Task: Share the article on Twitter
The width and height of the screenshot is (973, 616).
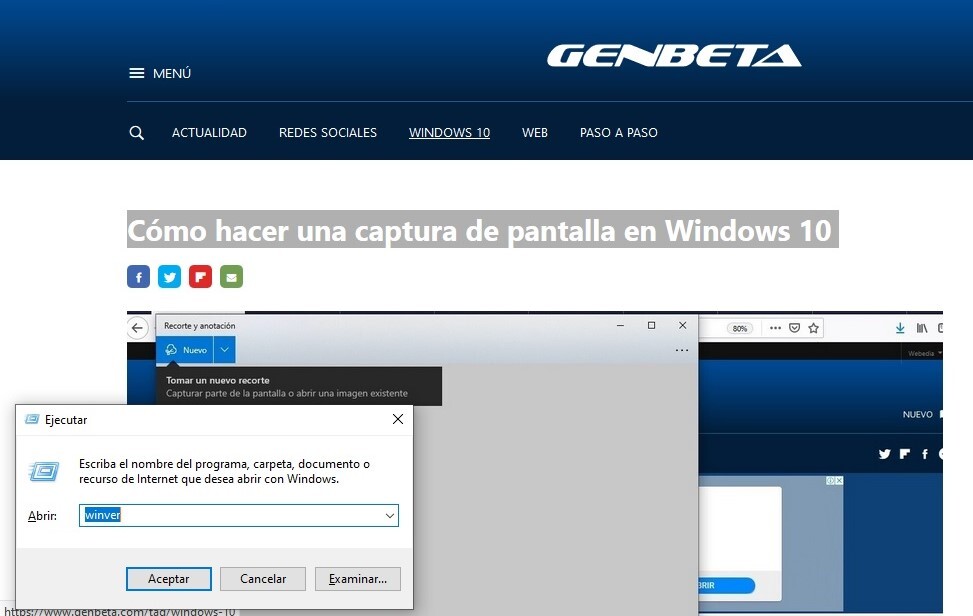Action: [169, 277]
